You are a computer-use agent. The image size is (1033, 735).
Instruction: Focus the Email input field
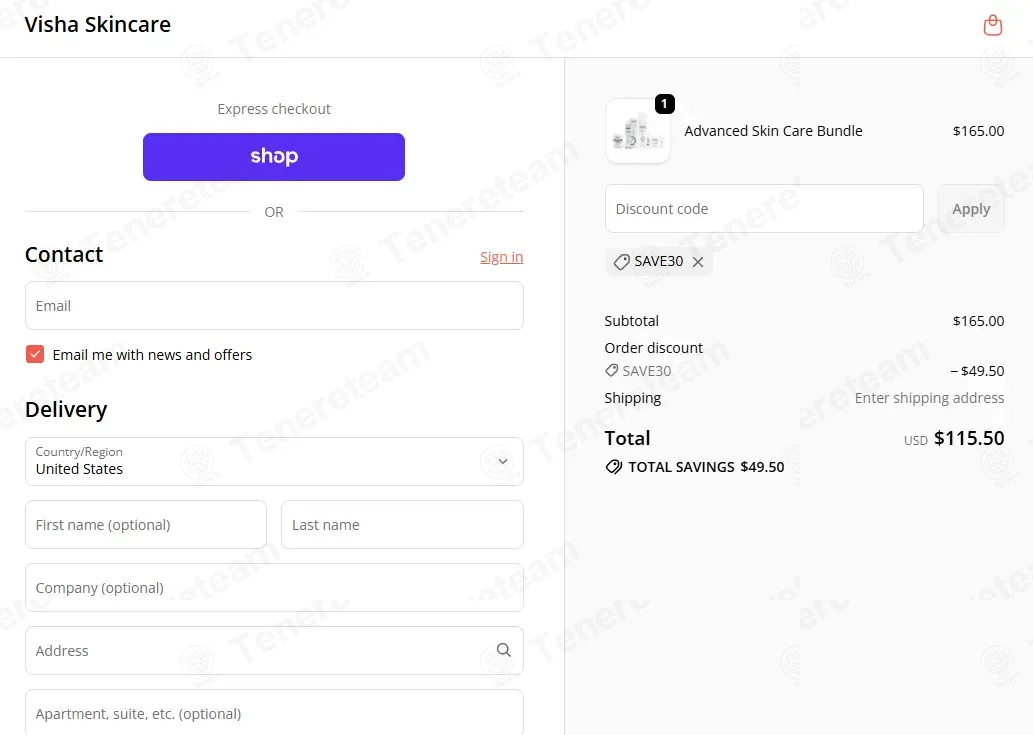[x=274, y=306]
